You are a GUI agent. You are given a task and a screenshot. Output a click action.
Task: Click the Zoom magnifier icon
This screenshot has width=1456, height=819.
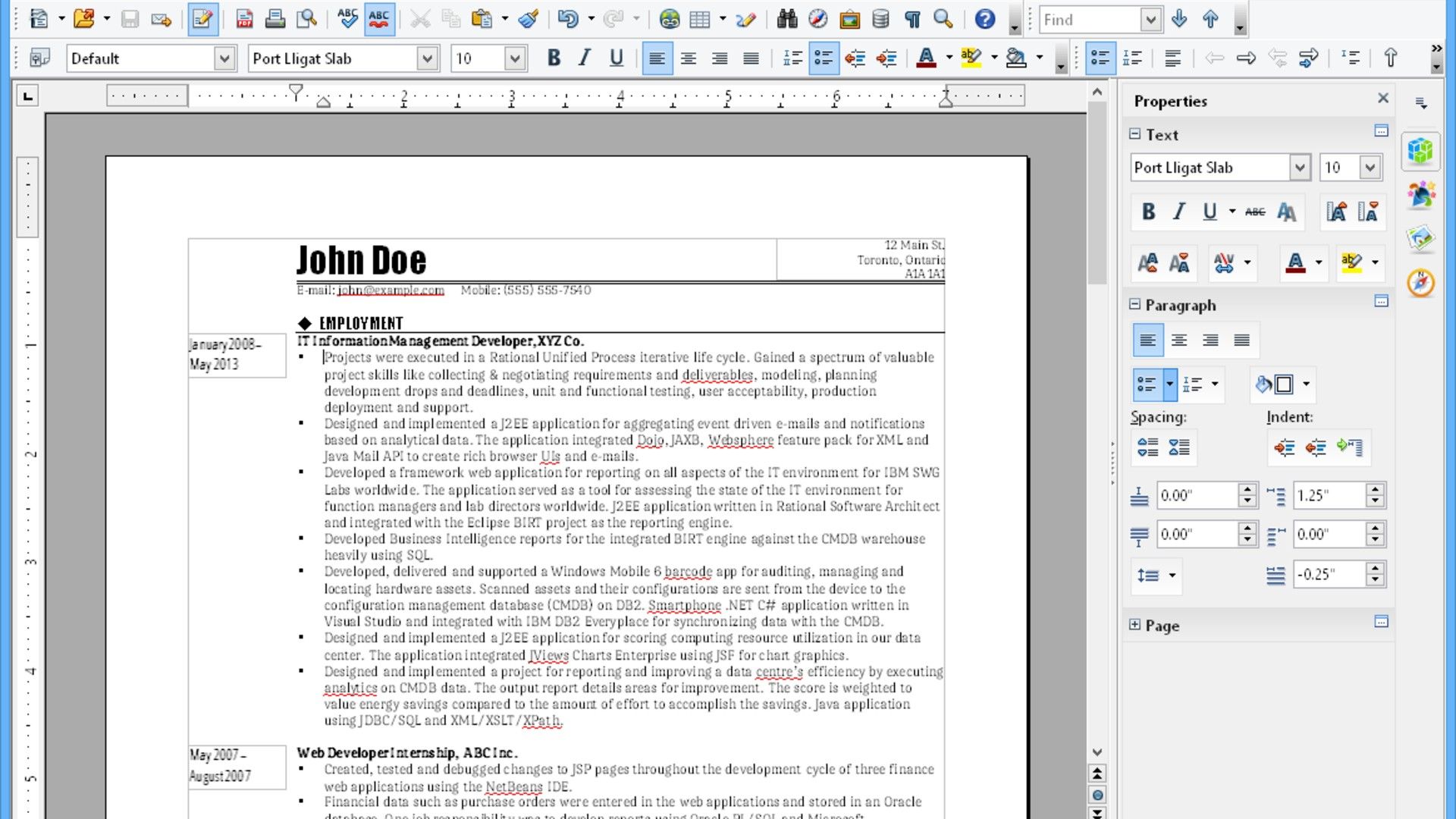click(943, 19)
